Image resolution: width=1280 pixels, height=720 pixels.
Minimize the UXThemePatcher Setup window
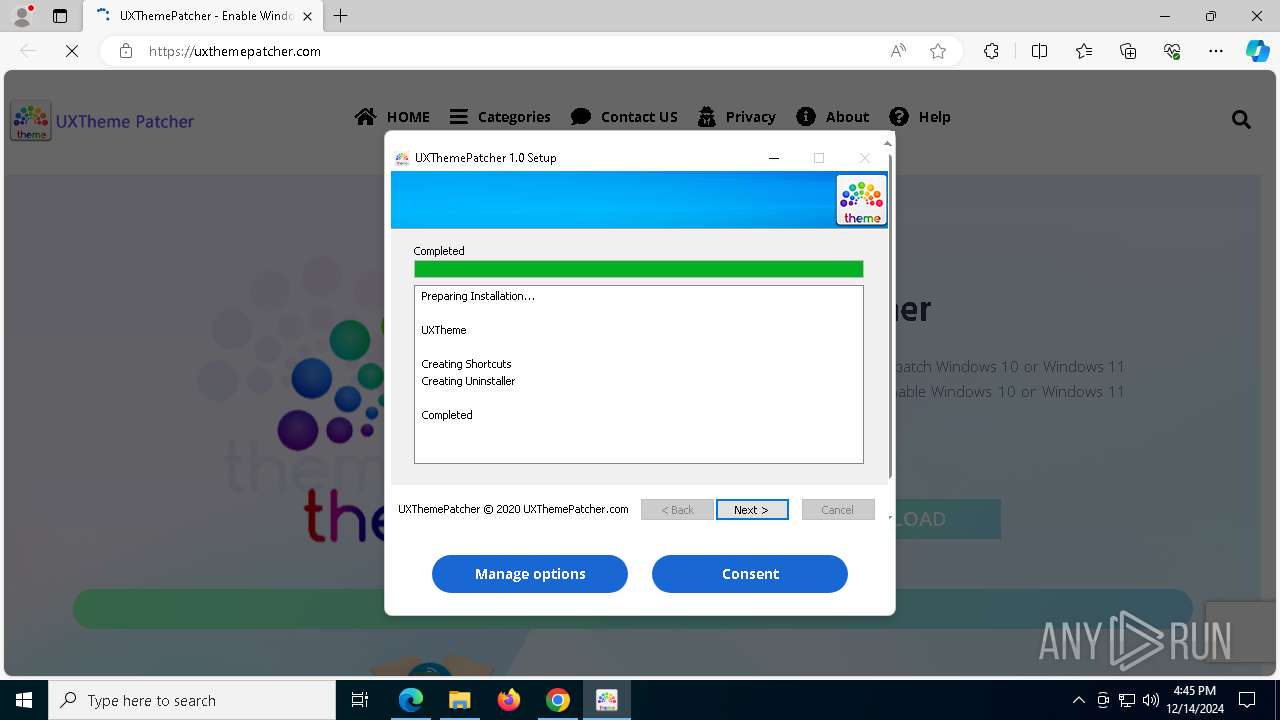[x=774, y=158]
